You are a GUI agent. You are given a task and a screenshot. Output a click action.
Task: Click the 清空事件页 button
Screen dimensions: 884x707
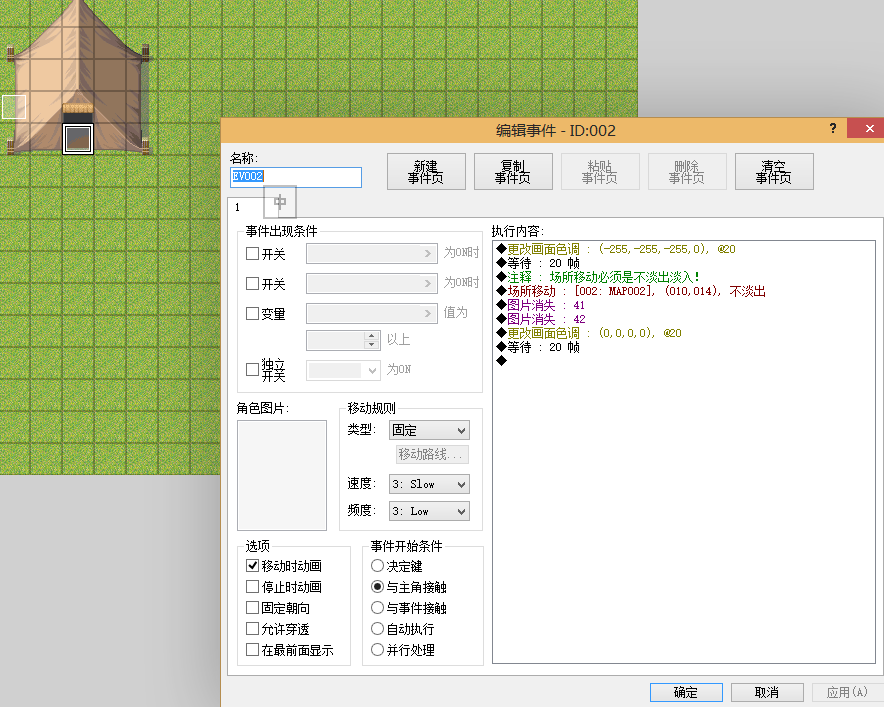tap(774, 172)
